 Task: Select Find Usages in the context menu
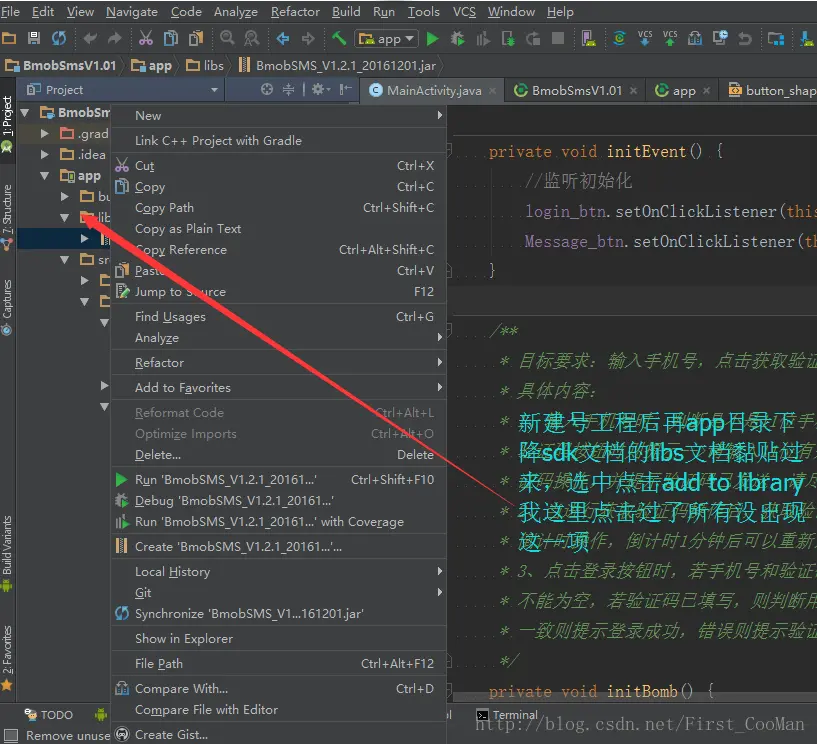pos(170,317)
